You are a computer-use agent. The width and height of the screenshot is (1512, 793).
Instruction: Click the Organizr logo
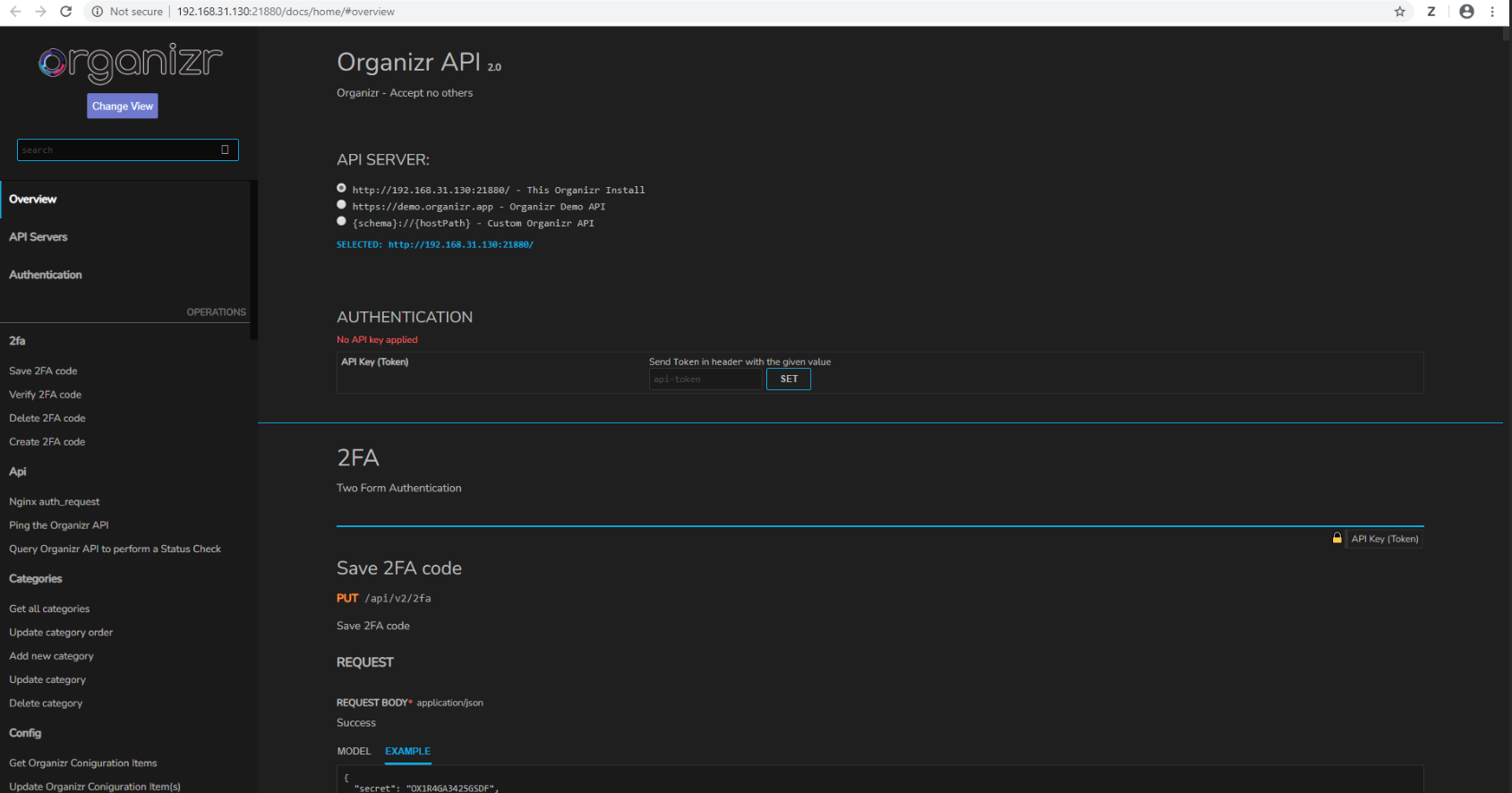tap(131, 63)
